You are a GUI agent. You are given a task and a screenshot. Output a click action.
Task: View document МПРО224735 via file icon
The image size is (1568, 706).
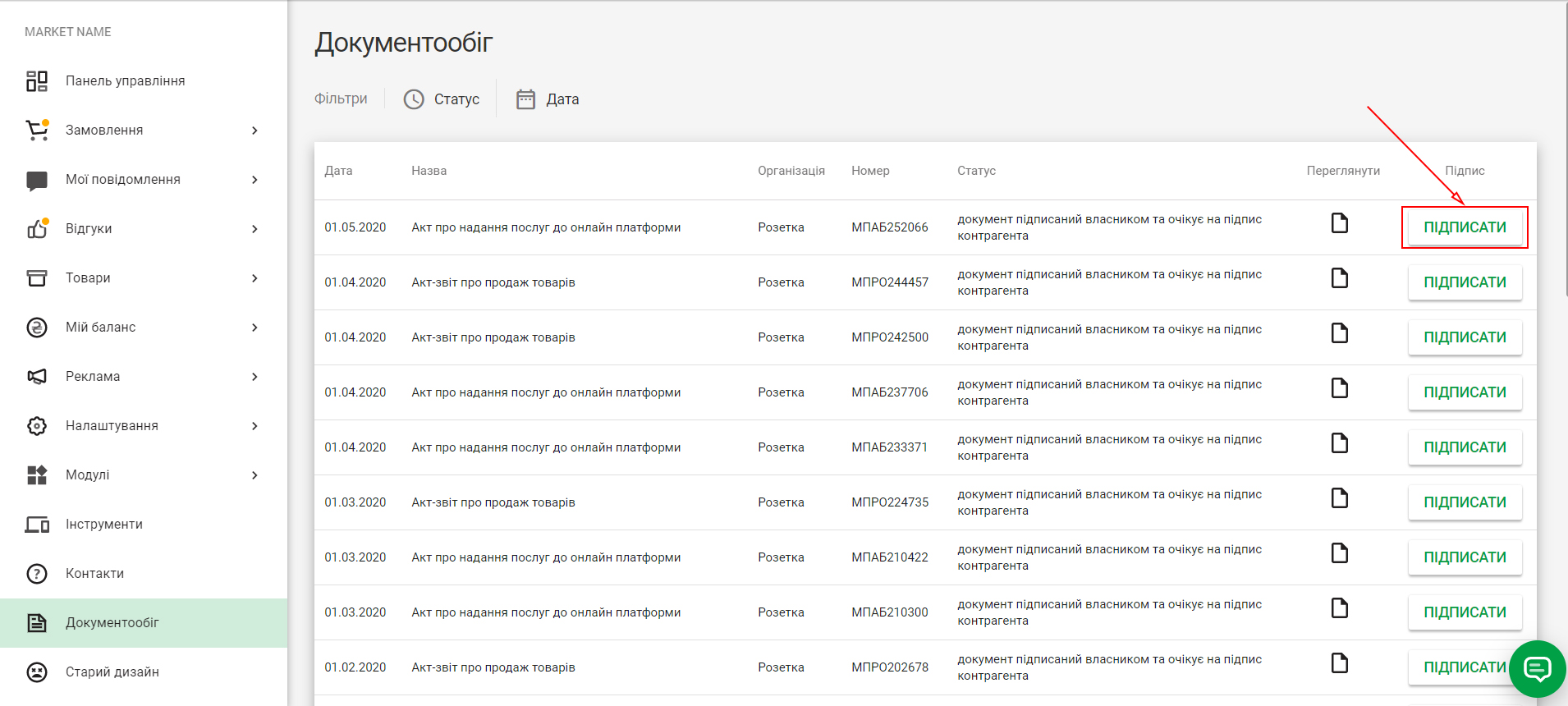pyautogui.click(x=1340, y=498)
